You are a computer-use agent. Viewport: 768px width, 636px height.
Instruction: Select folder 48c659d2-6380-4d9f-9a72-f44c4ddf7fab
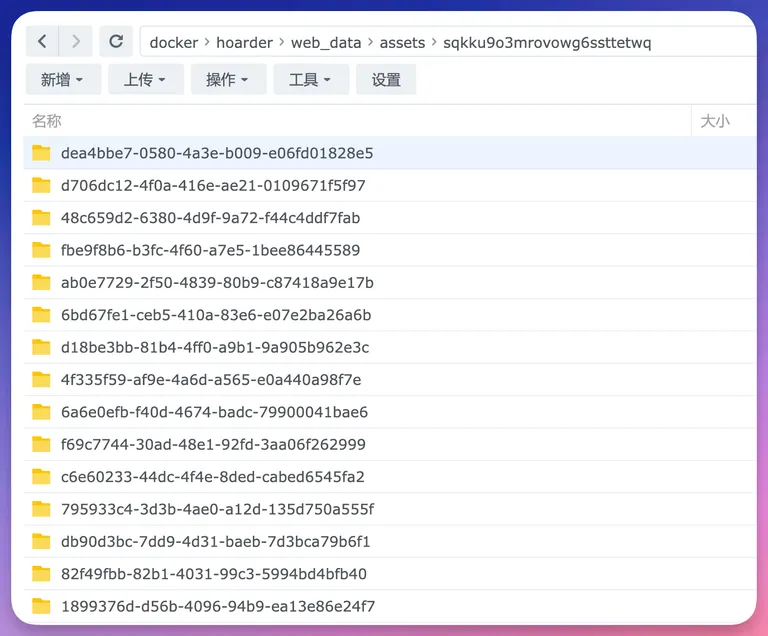point(210,218)
